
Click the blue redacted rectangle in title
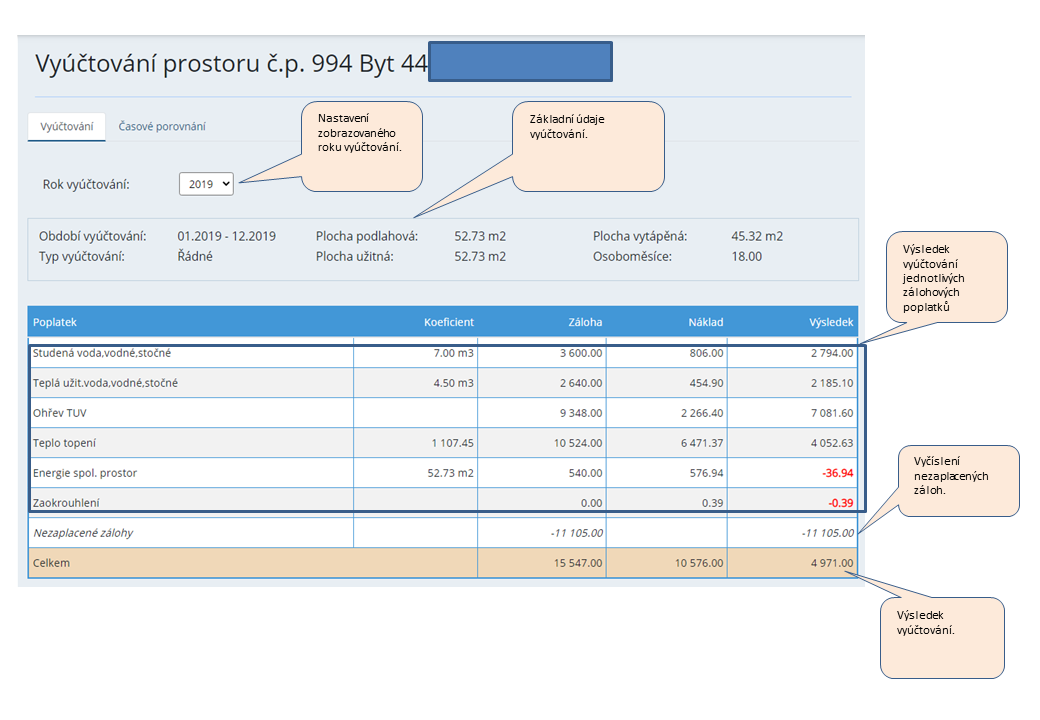520,62
